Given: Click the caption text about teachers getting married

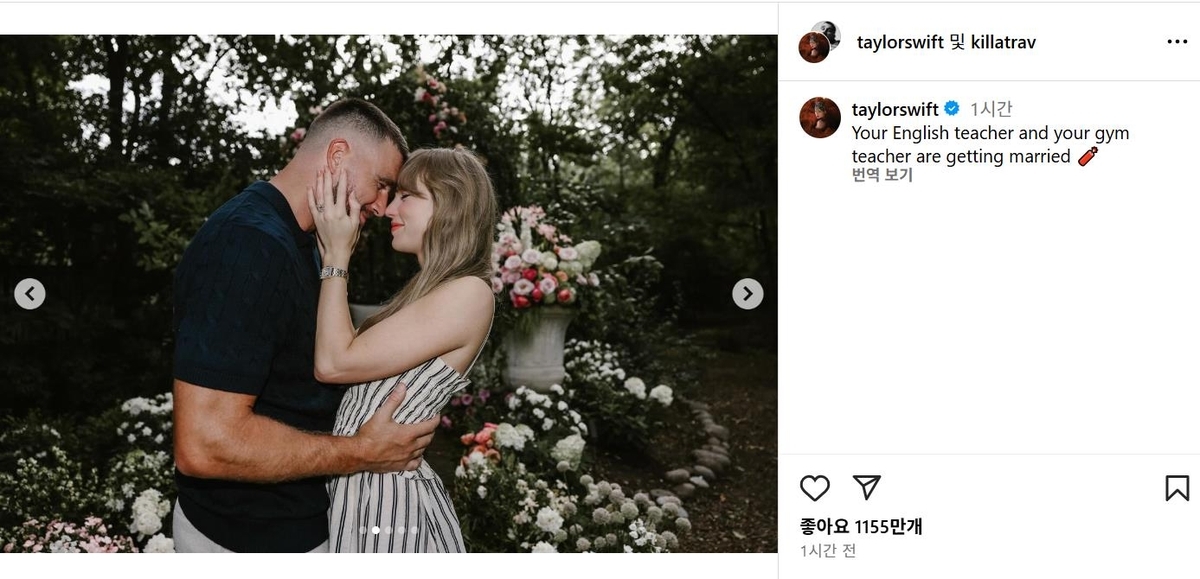Looking at the screenshot, I should click(989, 145).
